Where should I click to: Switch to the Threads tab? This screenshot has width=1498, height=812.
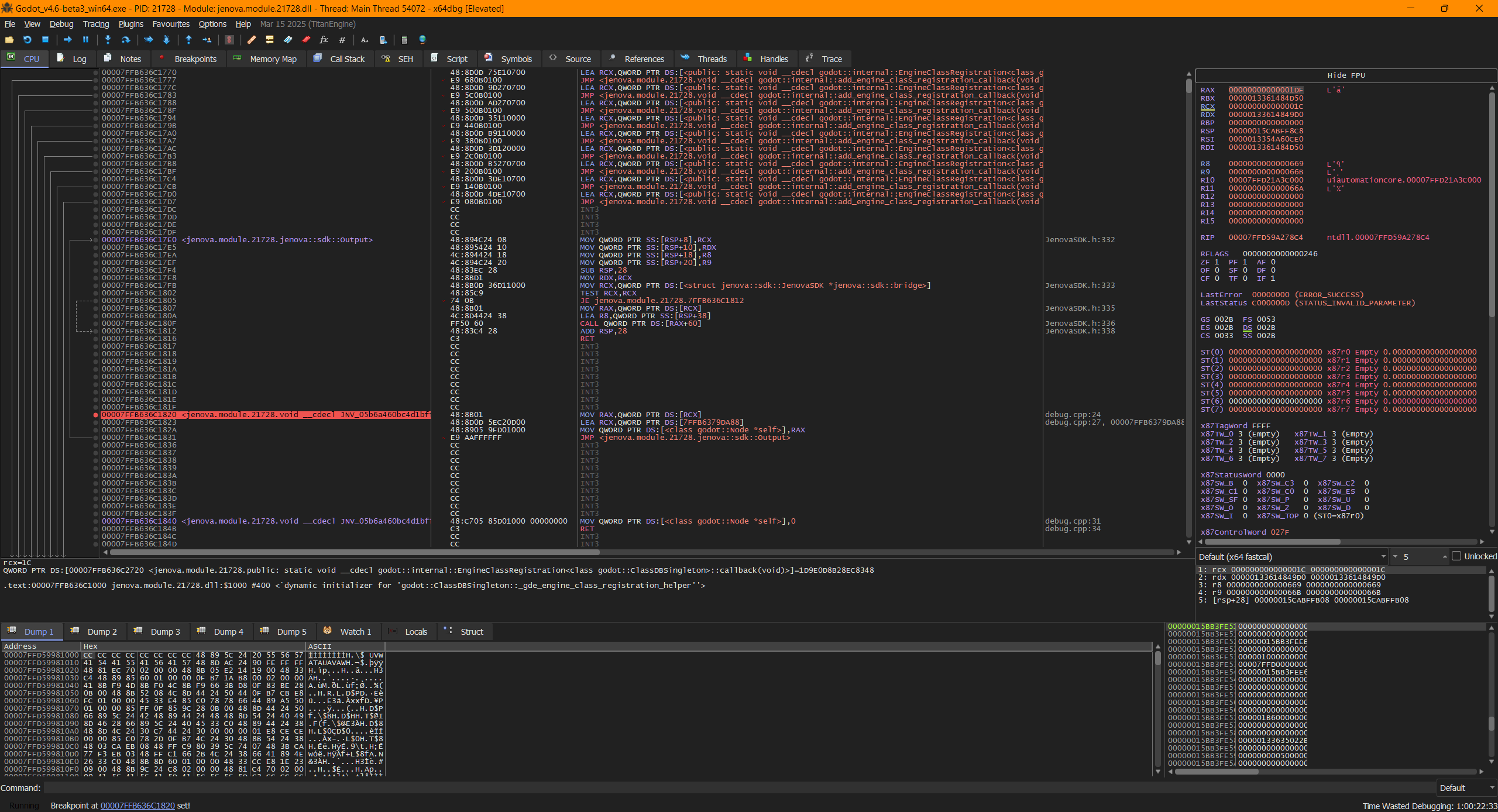coord(705,59)
